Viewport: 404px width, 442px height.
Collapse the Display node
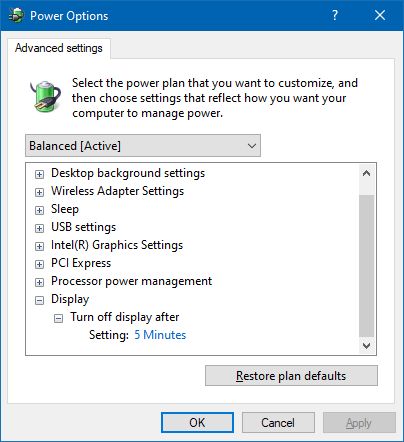click(39, 300)
